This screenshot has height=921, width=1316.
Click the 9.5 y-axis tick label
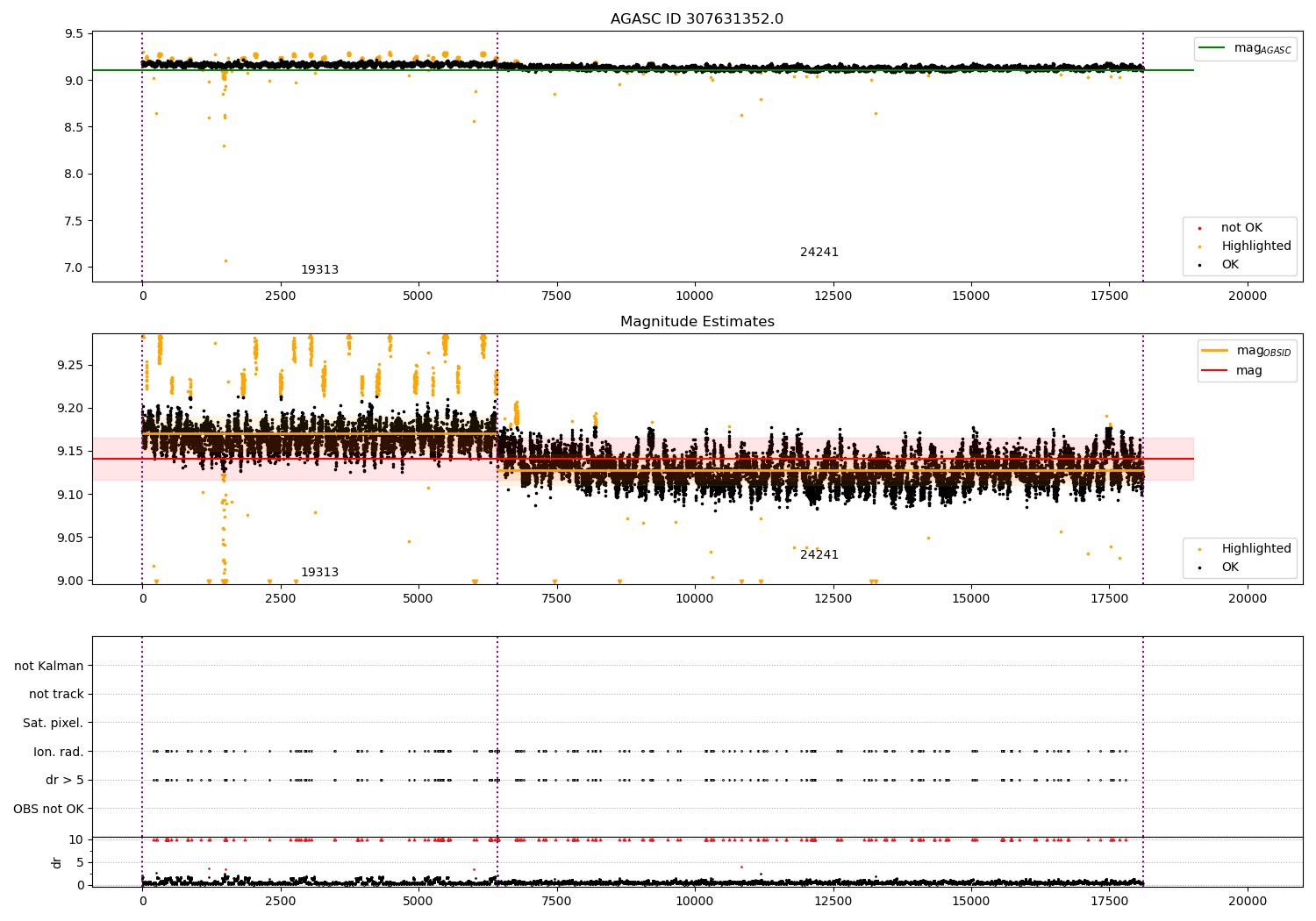coord(74,34)
